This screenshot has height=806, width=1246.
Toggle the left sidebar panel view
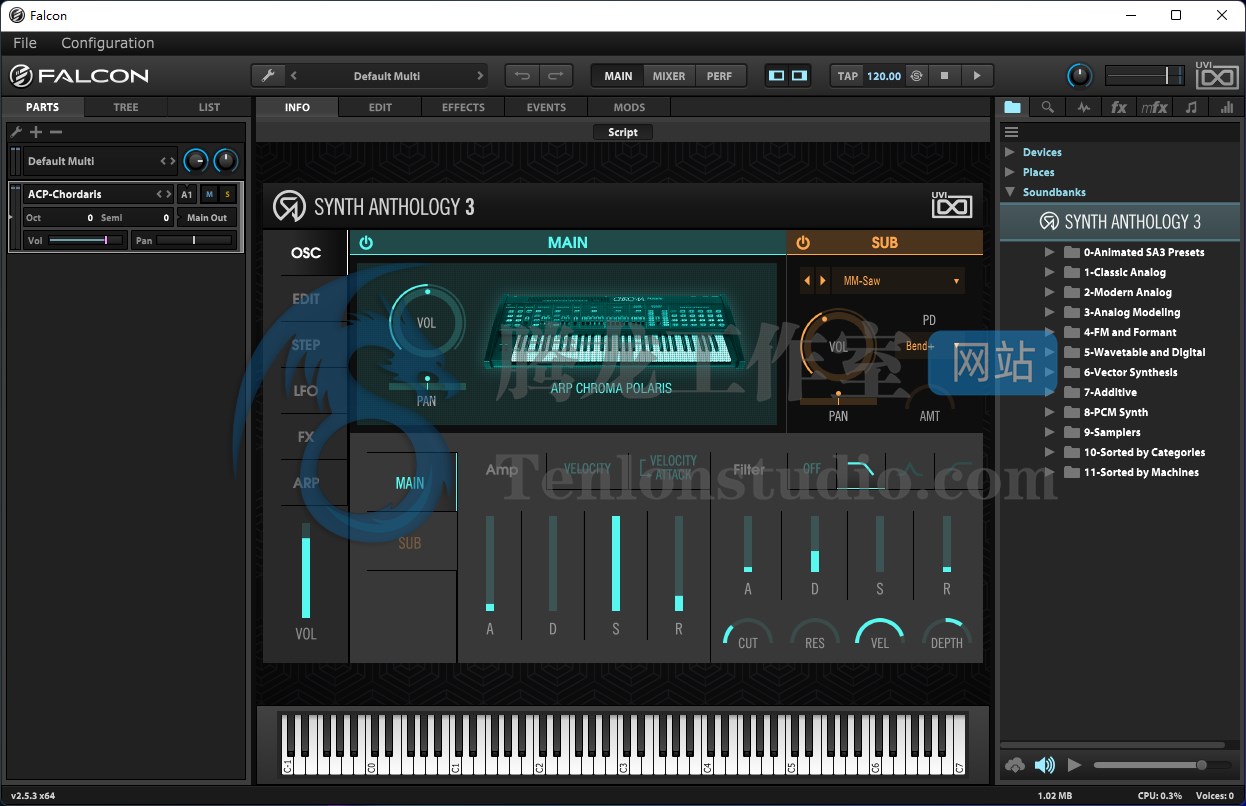pyautogui.click(x=777, y=76)
